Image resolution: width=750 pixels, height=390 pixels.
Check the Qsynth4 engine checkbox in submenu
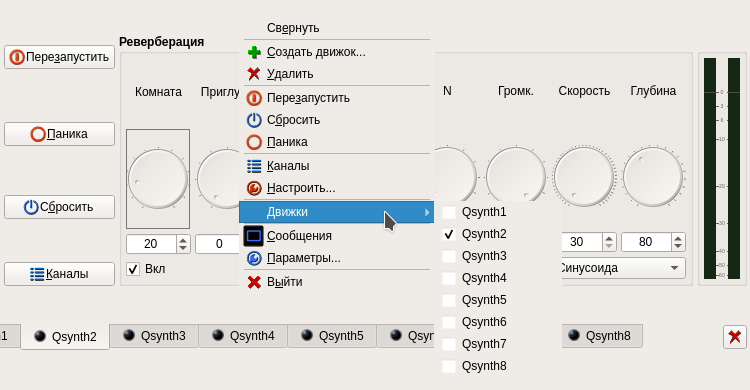449,278
